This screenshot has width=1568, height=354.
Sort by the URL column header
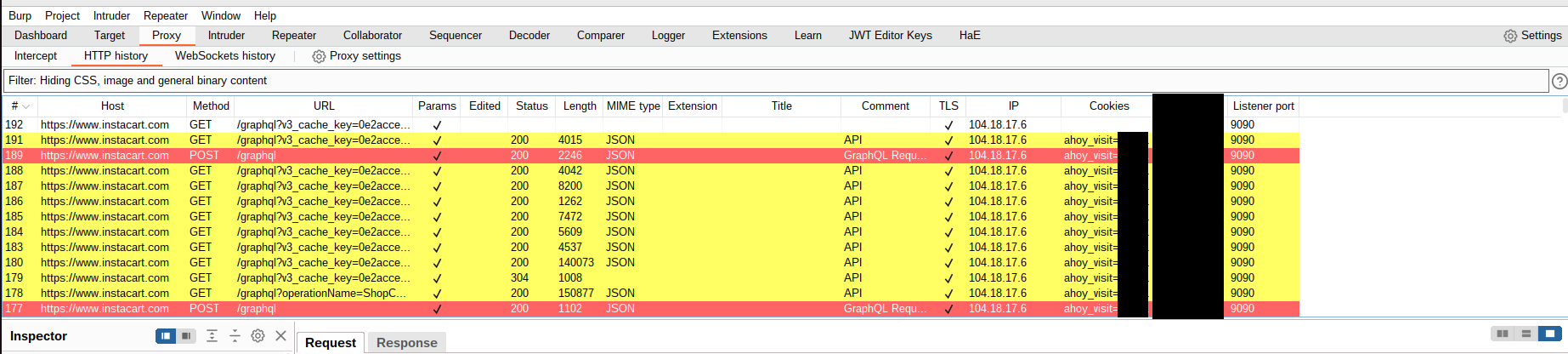[x=324, y=106]
